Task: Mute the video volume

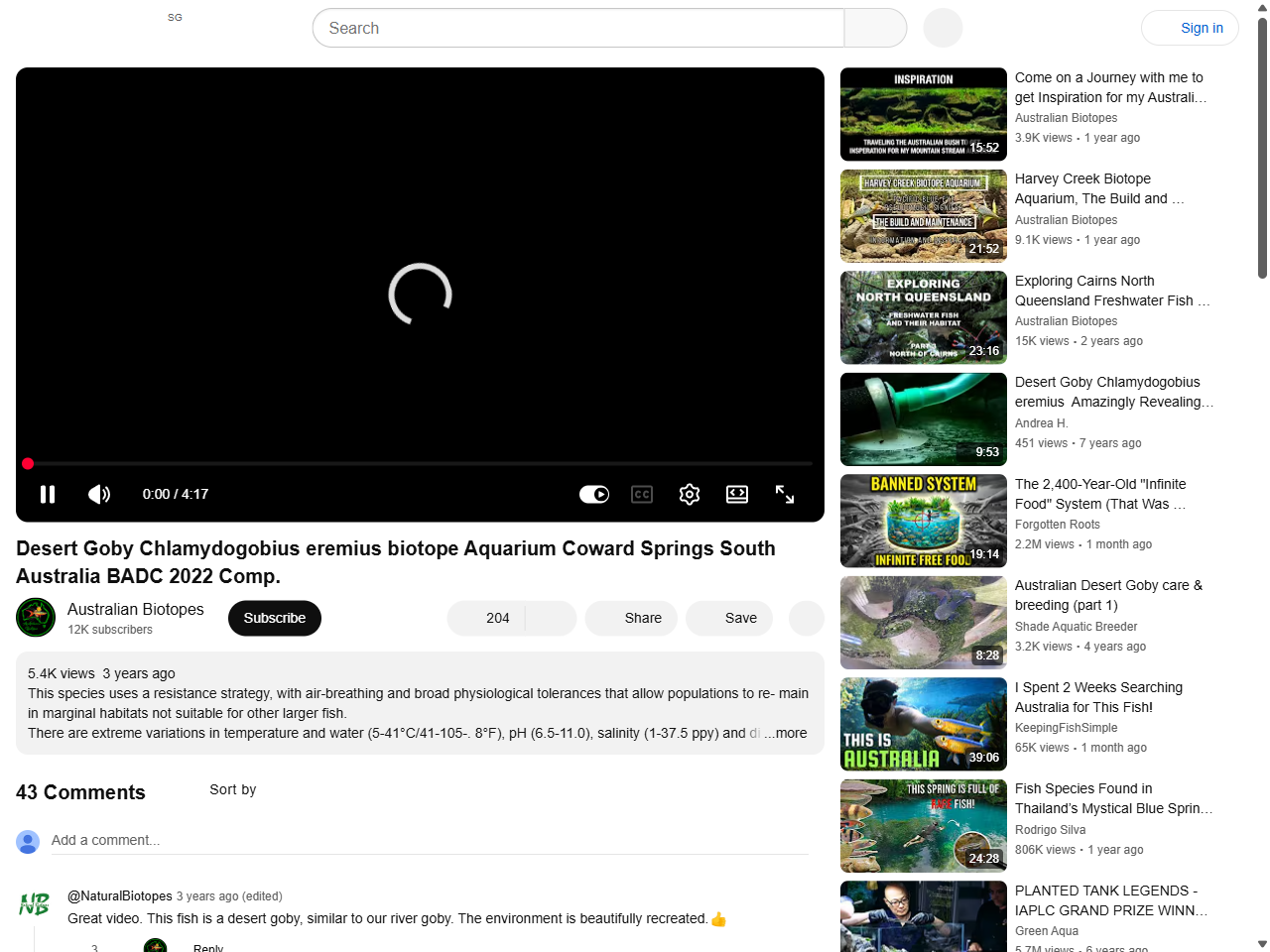Action: [x=99, y=494]
